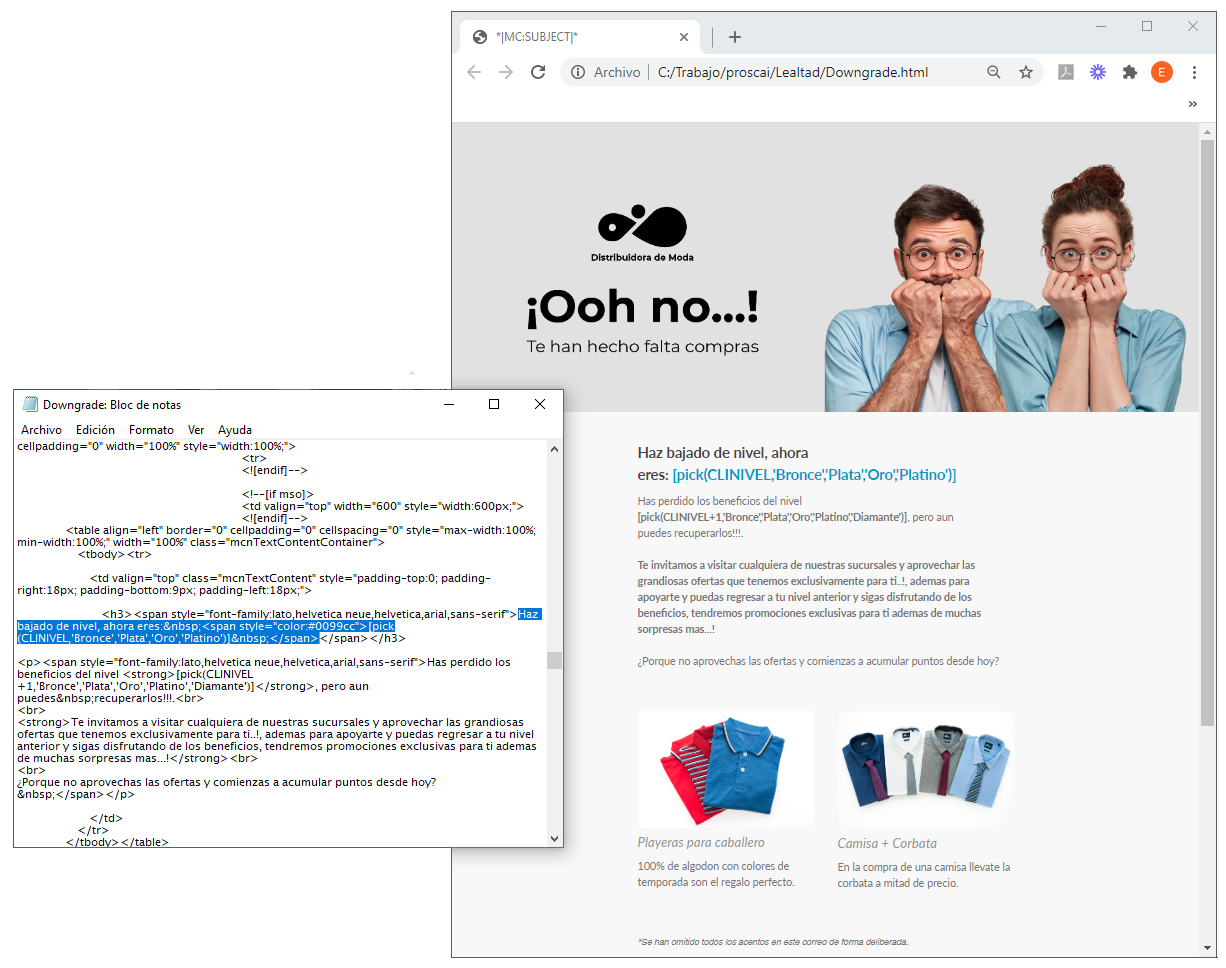The image size is (1226, 968).
Task: Open Chrome's three-dot menu
Action: point(1194,72)
